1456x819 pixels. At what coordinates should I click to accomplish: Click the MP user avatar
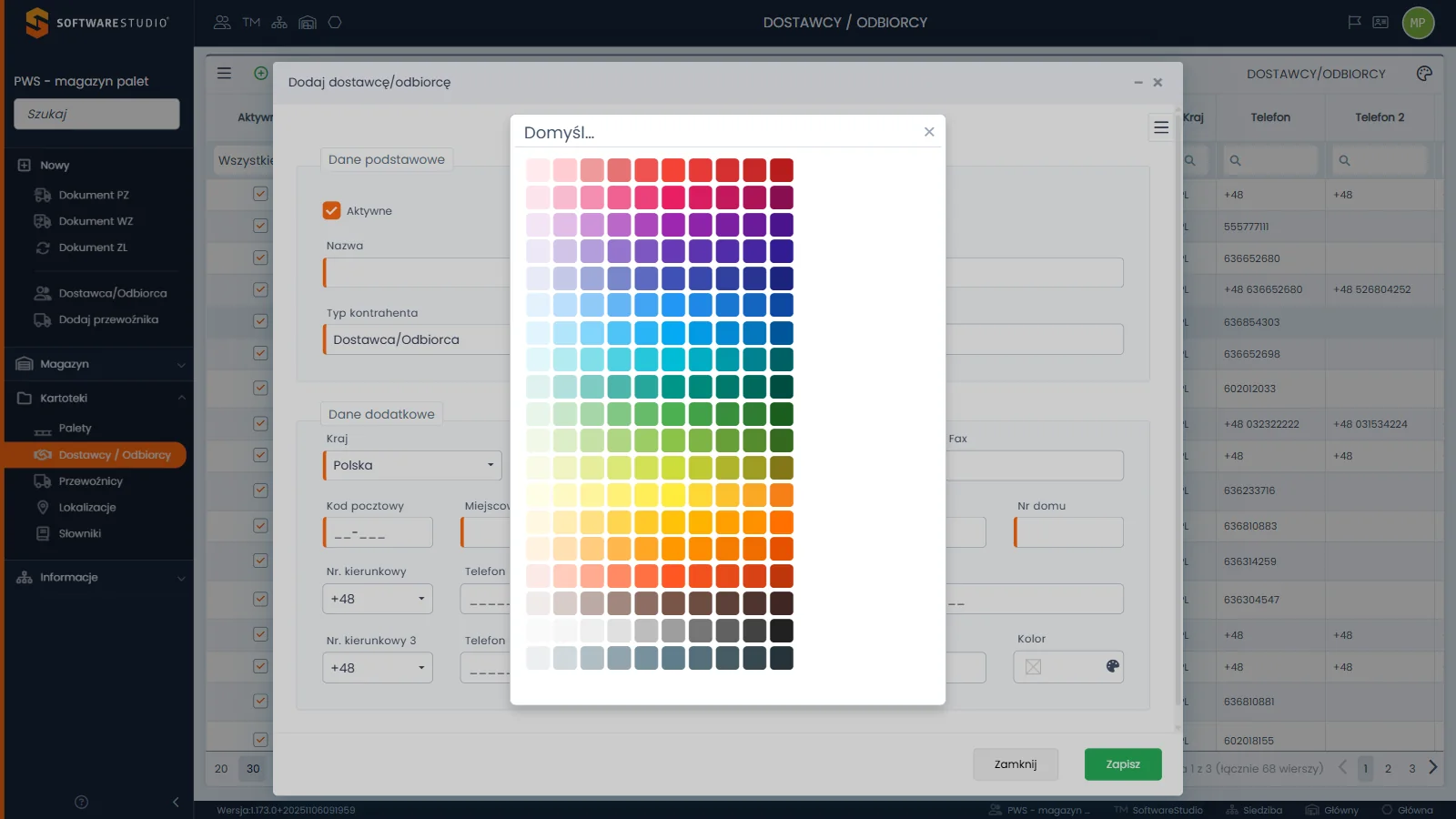click(1418, 23)
